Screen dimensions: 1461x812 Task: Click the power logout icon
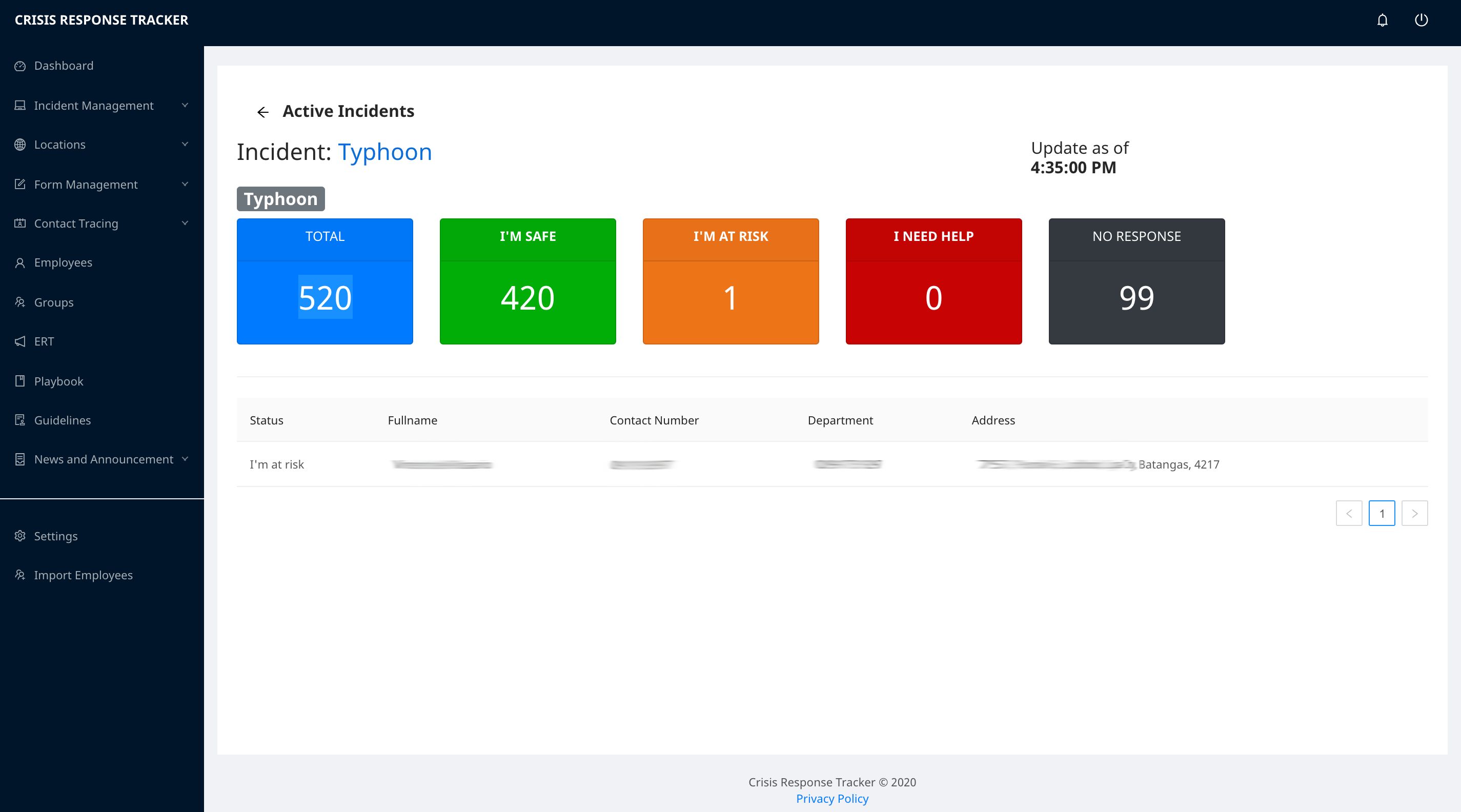[1421, 21]
